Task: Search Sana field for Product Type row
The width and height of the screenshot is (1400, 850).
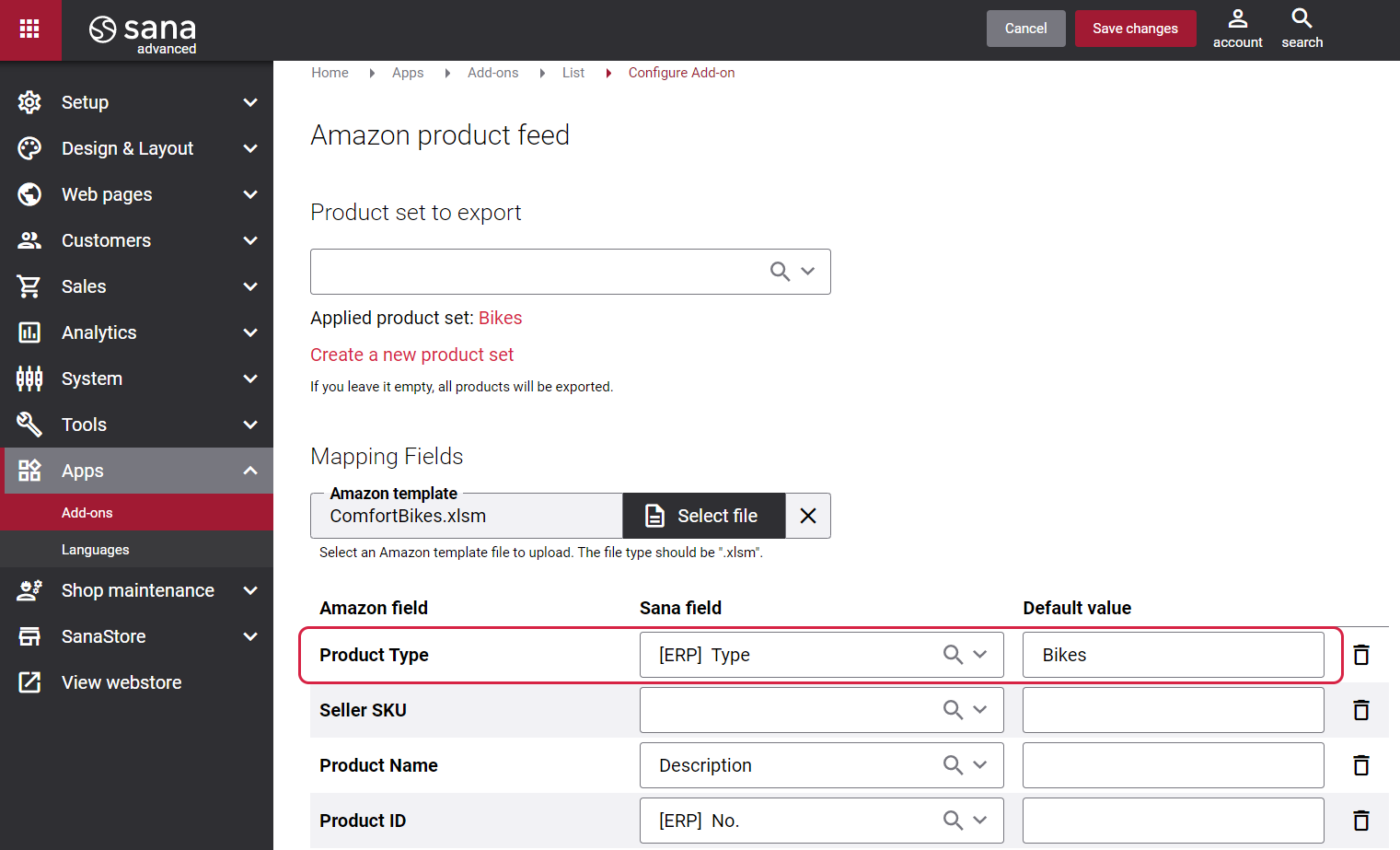Action: 953,655
